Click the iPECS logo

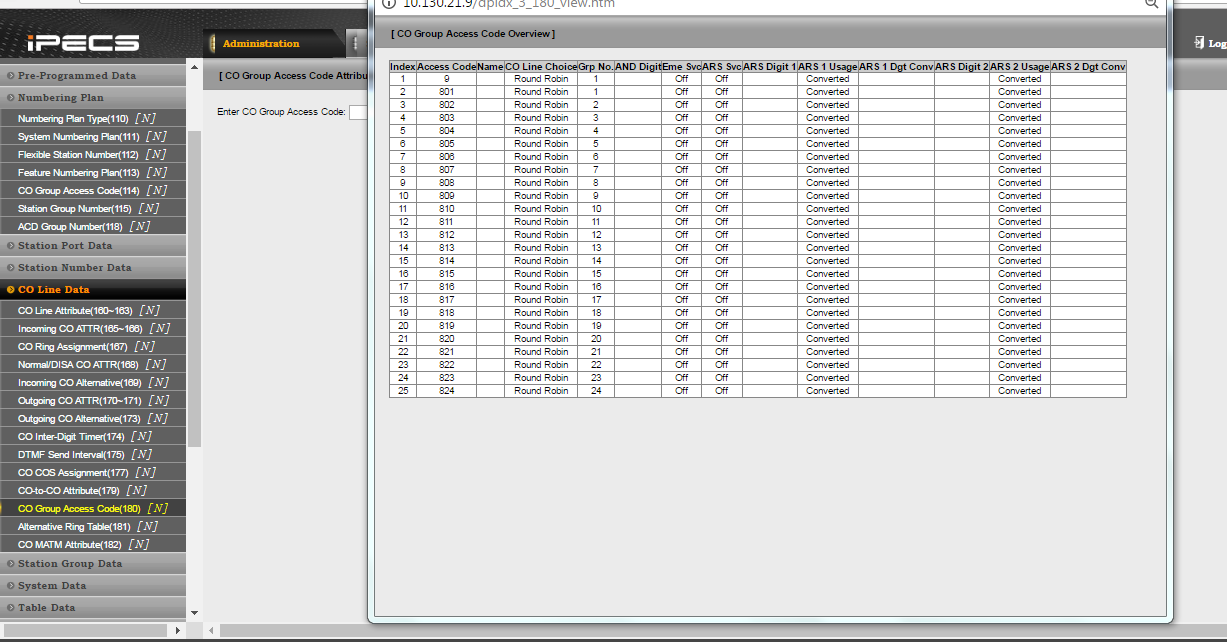pos(83,43)
